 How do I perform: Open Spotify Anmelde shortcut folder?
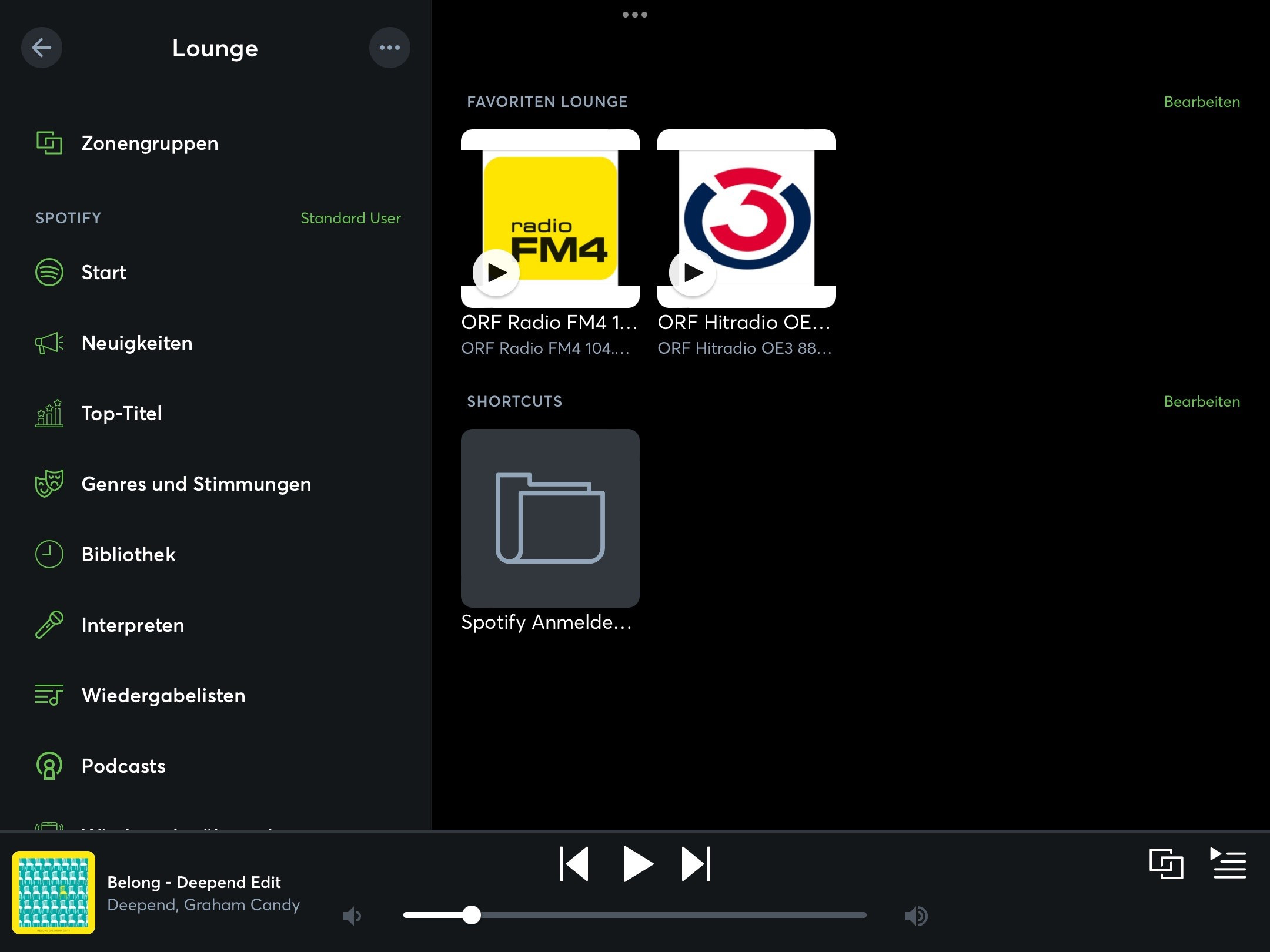(550, 518)
